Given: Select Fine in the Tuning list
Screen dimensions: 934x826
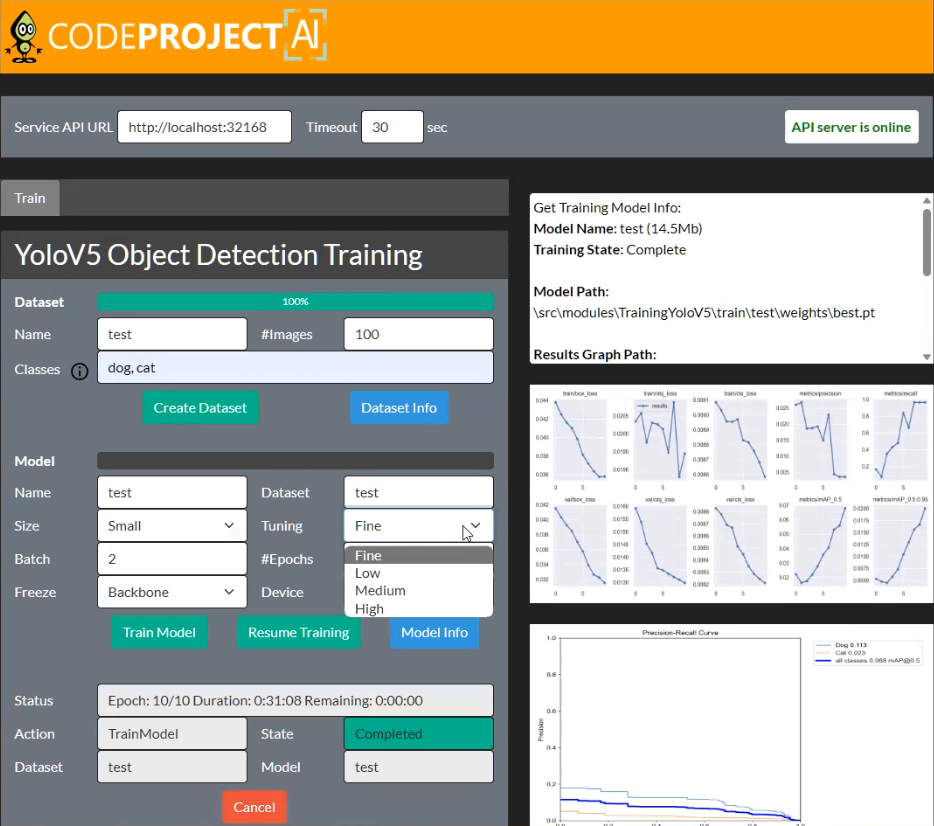Looking at the screenshot, I should pyautogui.click(x=418, y=556).
